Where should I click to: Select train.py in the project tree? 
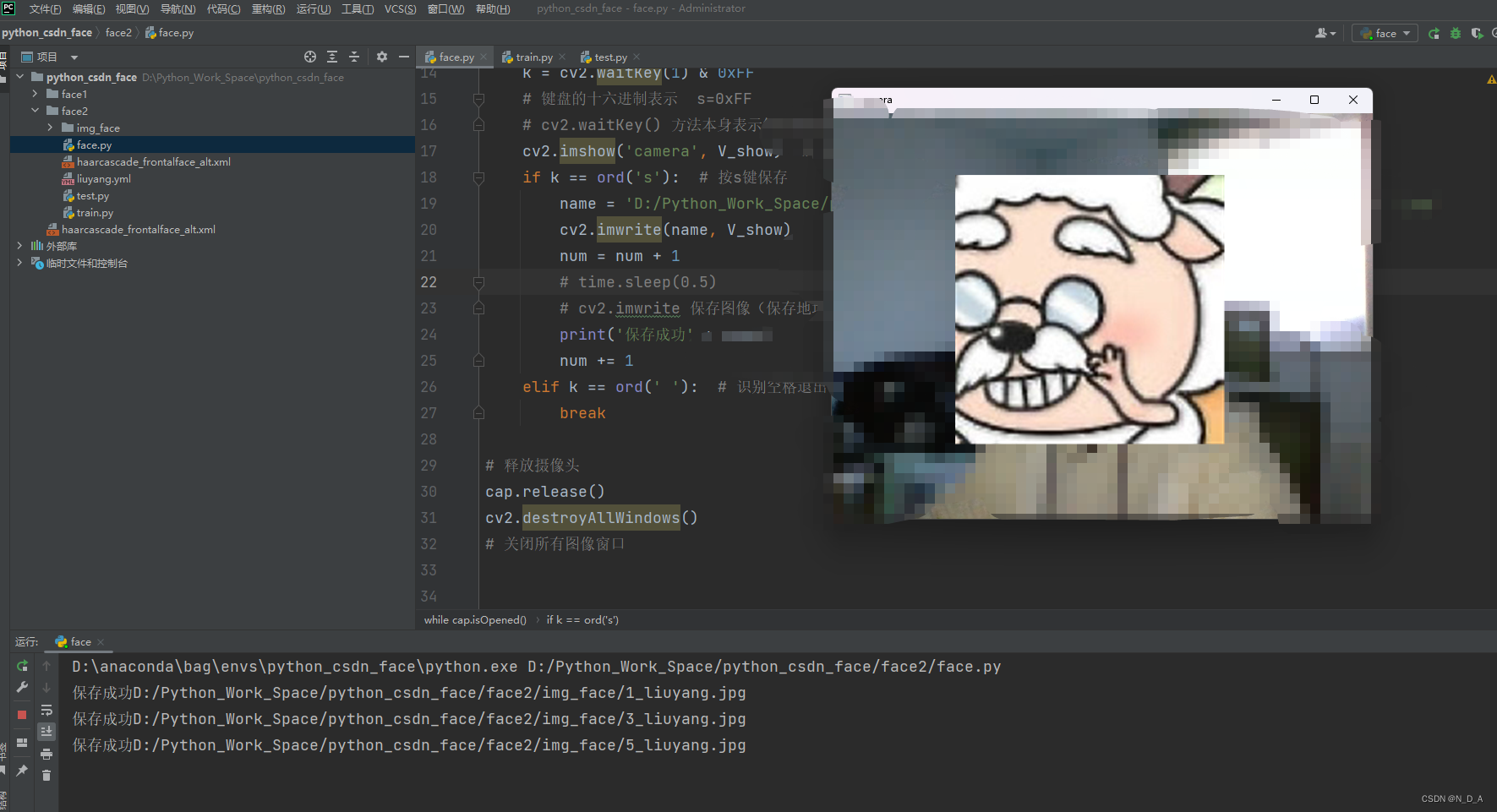pos(95,212)
